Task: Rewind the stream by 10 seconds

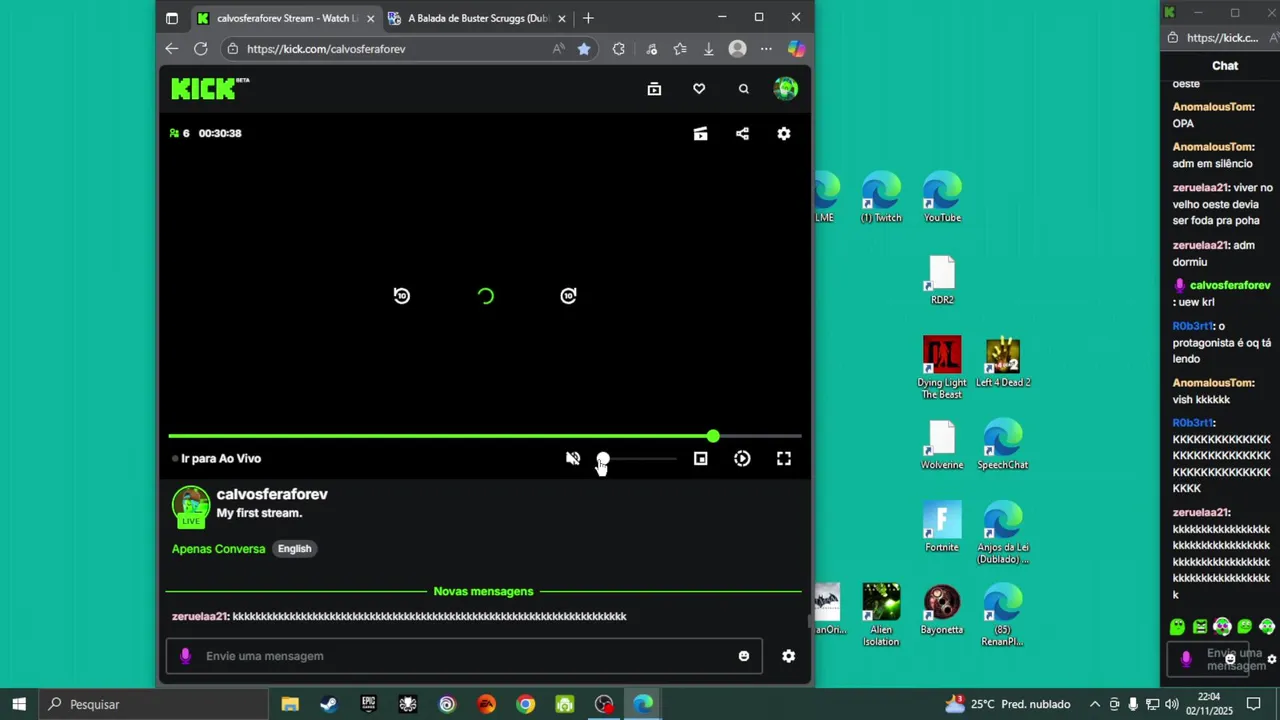Action: pos(401,296)
